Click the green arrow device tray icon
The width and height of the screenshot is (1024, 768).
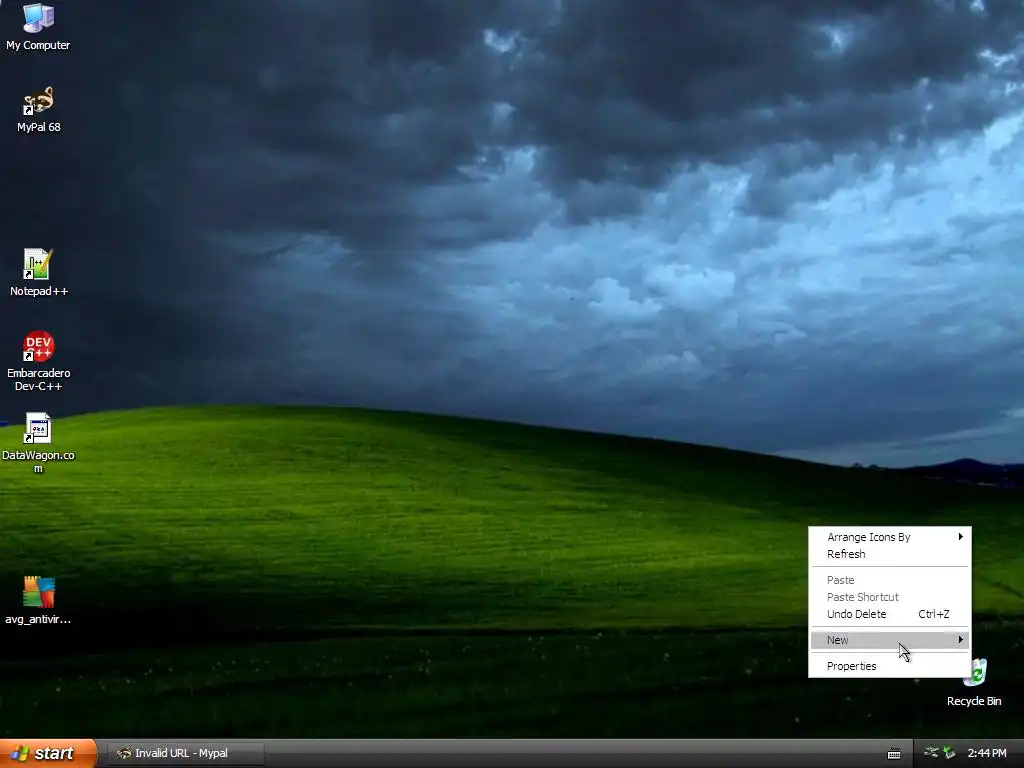949,753
